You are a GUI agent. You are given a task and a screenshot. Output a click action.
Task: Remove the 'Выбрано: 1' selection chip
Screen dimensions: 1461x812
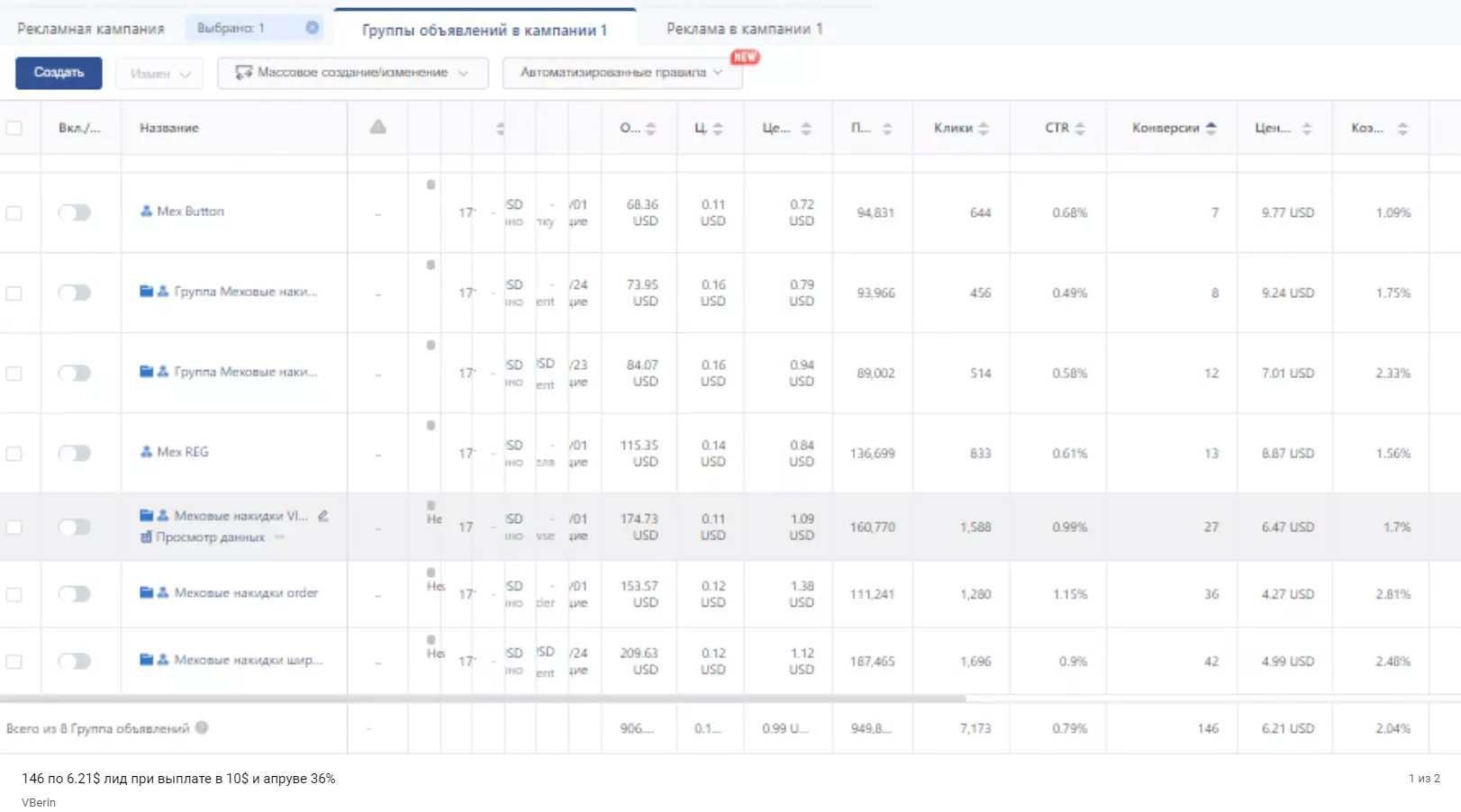click(312, 28)
